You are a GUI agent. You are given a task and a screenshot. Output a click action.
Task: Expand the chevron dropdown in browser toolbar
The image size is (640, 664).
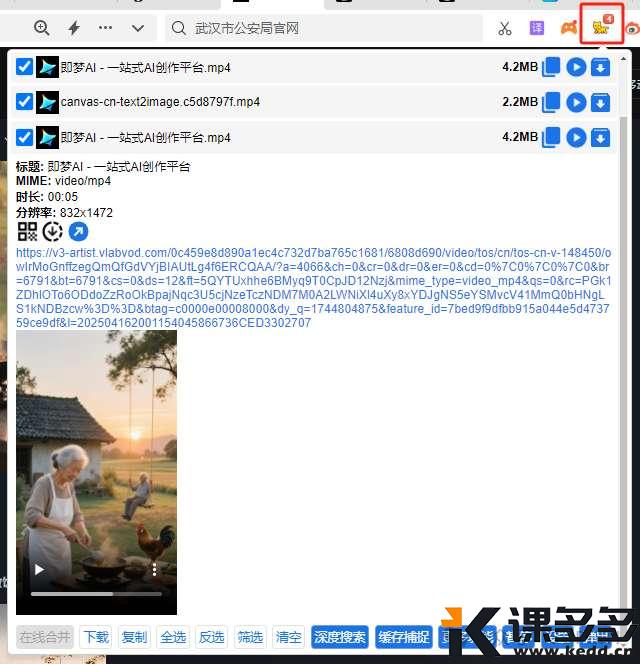138,28
